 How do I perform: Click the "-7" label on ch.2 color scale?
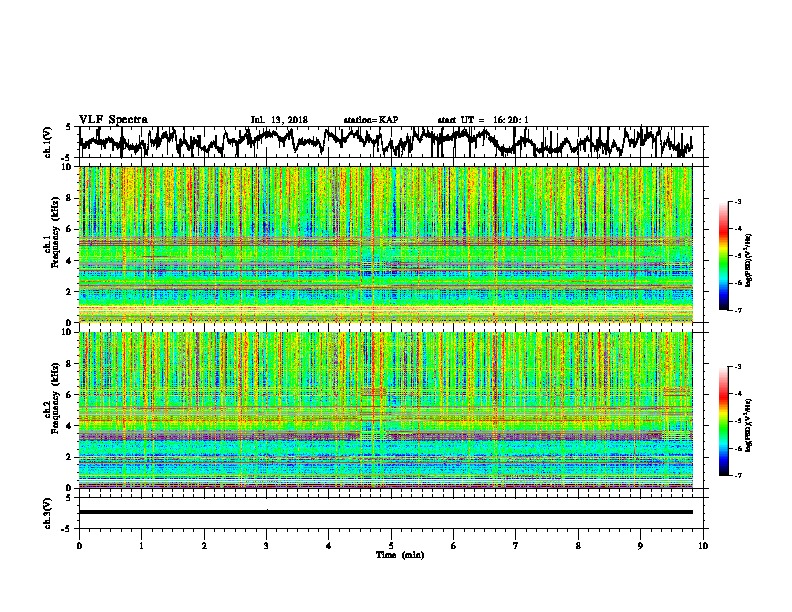[737, 475]
